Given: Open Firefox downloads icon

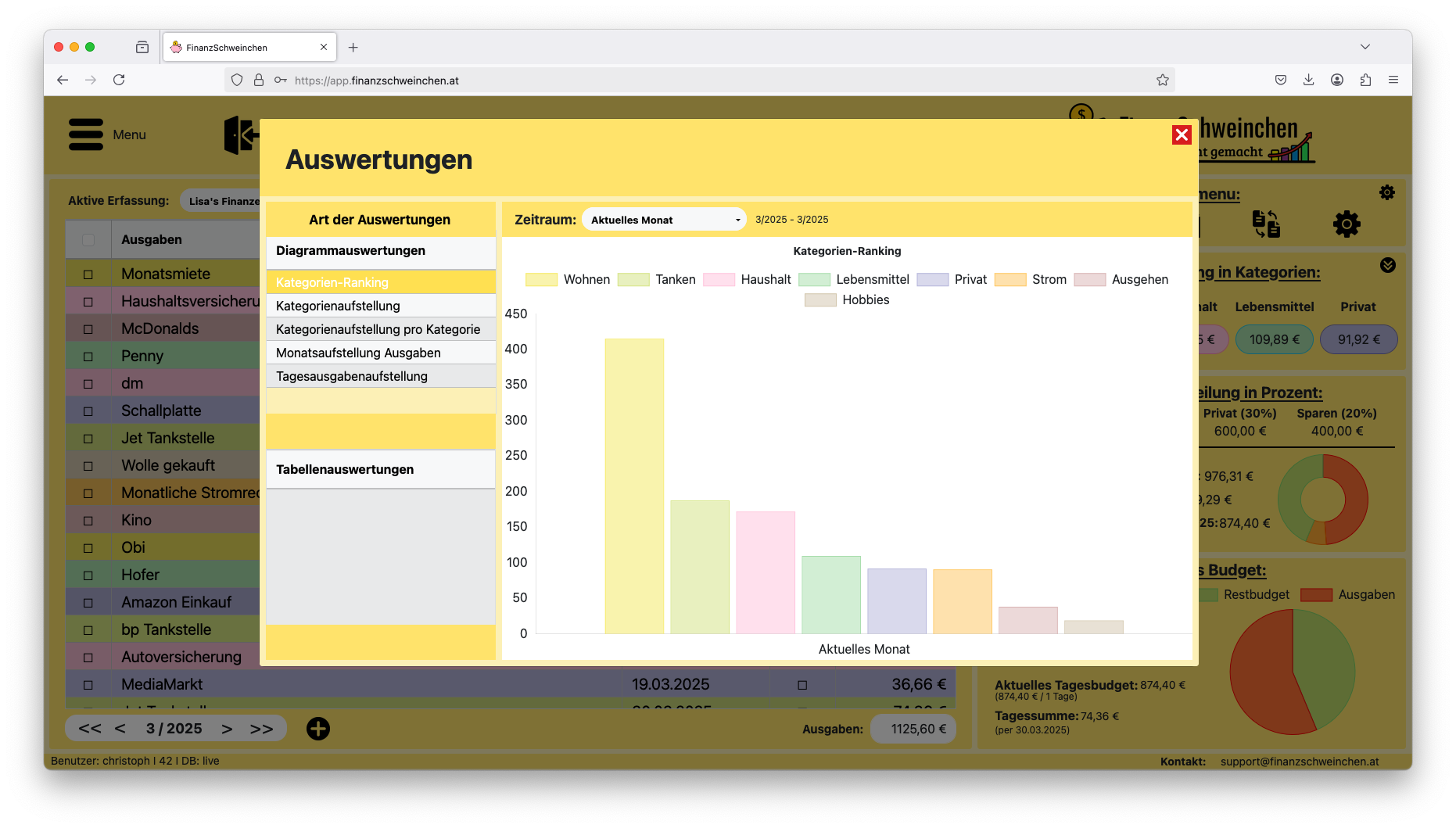Looking at the screenshot, I should click(x=1308, y=80).
